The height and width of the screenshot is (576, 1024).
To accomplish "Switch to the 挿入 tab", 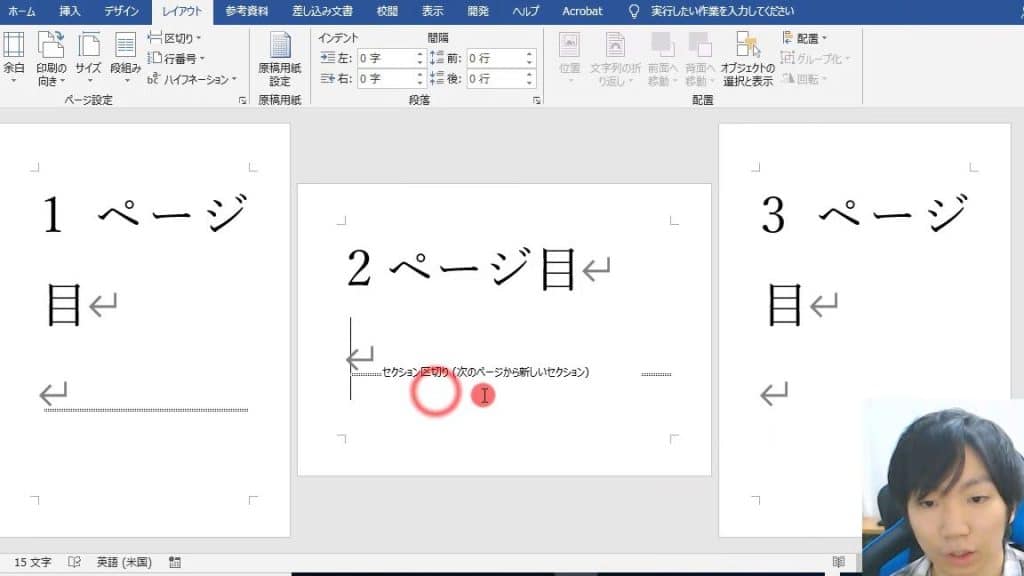I will click(70, 11).
